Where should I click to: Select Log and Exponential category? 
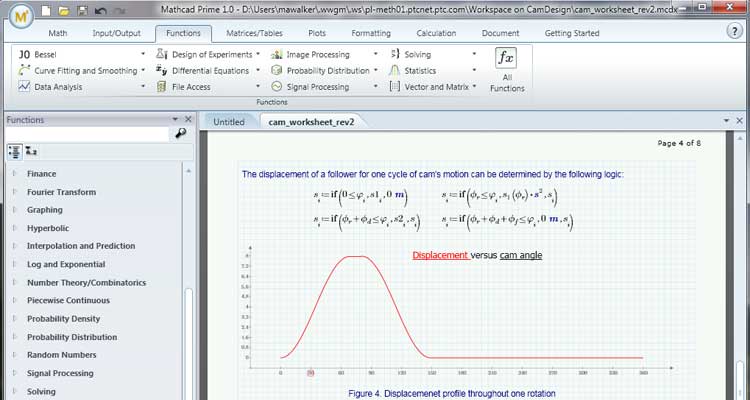coord(66,264)
